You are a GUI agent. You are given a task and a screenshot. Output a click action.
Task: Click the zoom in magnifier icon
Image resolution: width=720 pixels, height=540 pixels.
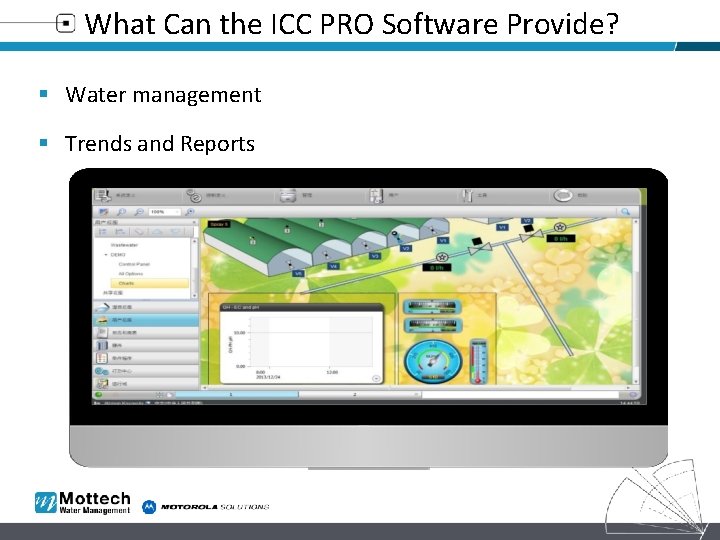[x=121, y=212]
